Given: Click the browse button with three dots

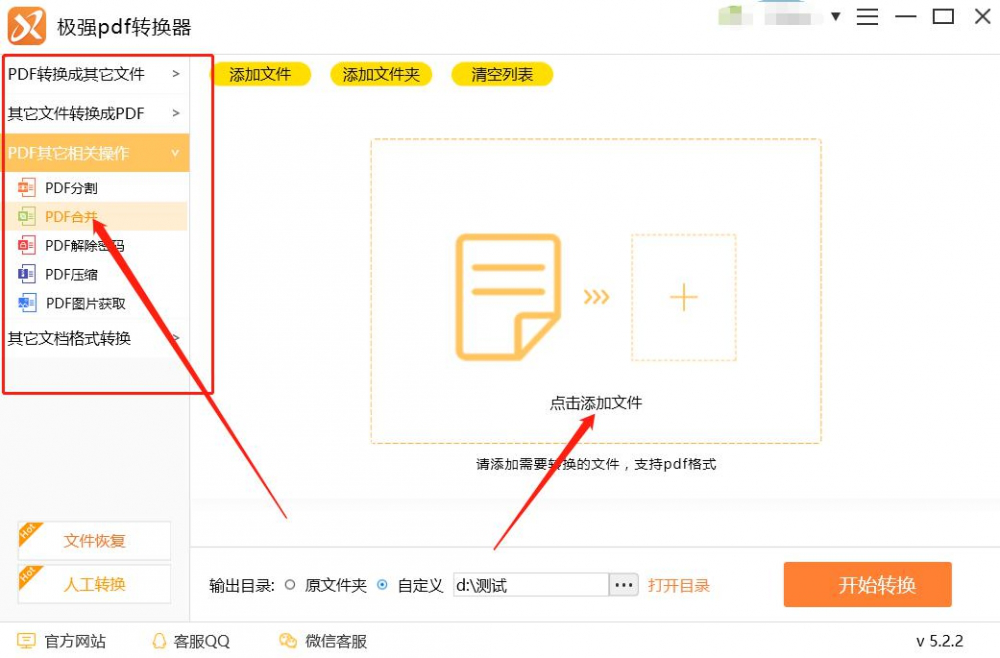Looking at the screenshot, I should (624, 585).
